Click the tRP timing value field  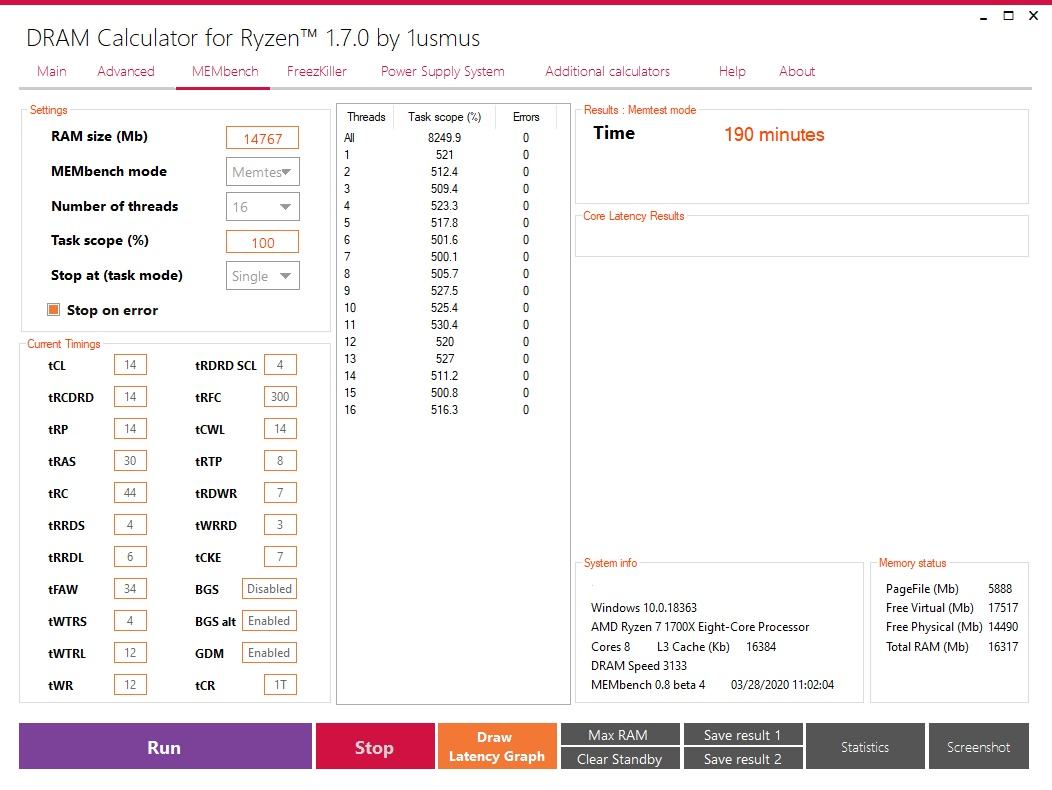pos(130,428)
